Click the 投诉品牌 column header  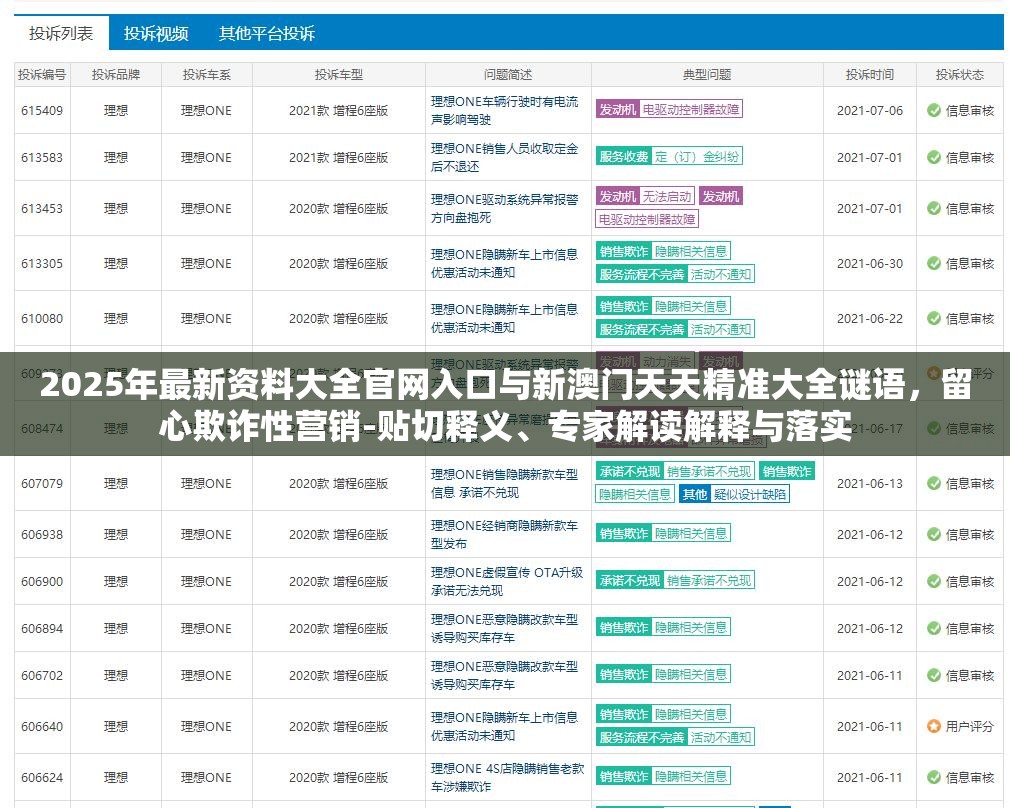tap(116, 75)
